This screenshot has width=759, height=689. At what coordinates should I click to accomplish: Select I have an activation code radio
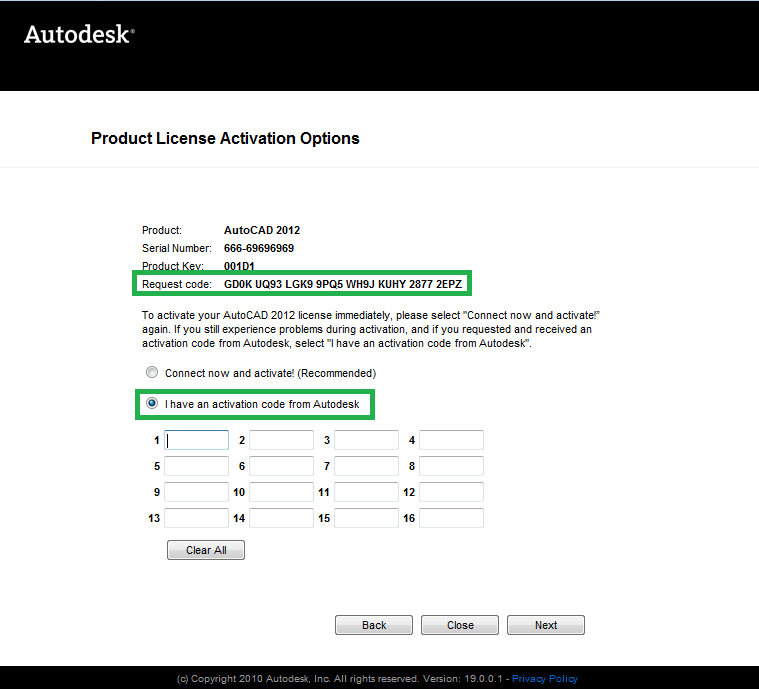[152, 403]
